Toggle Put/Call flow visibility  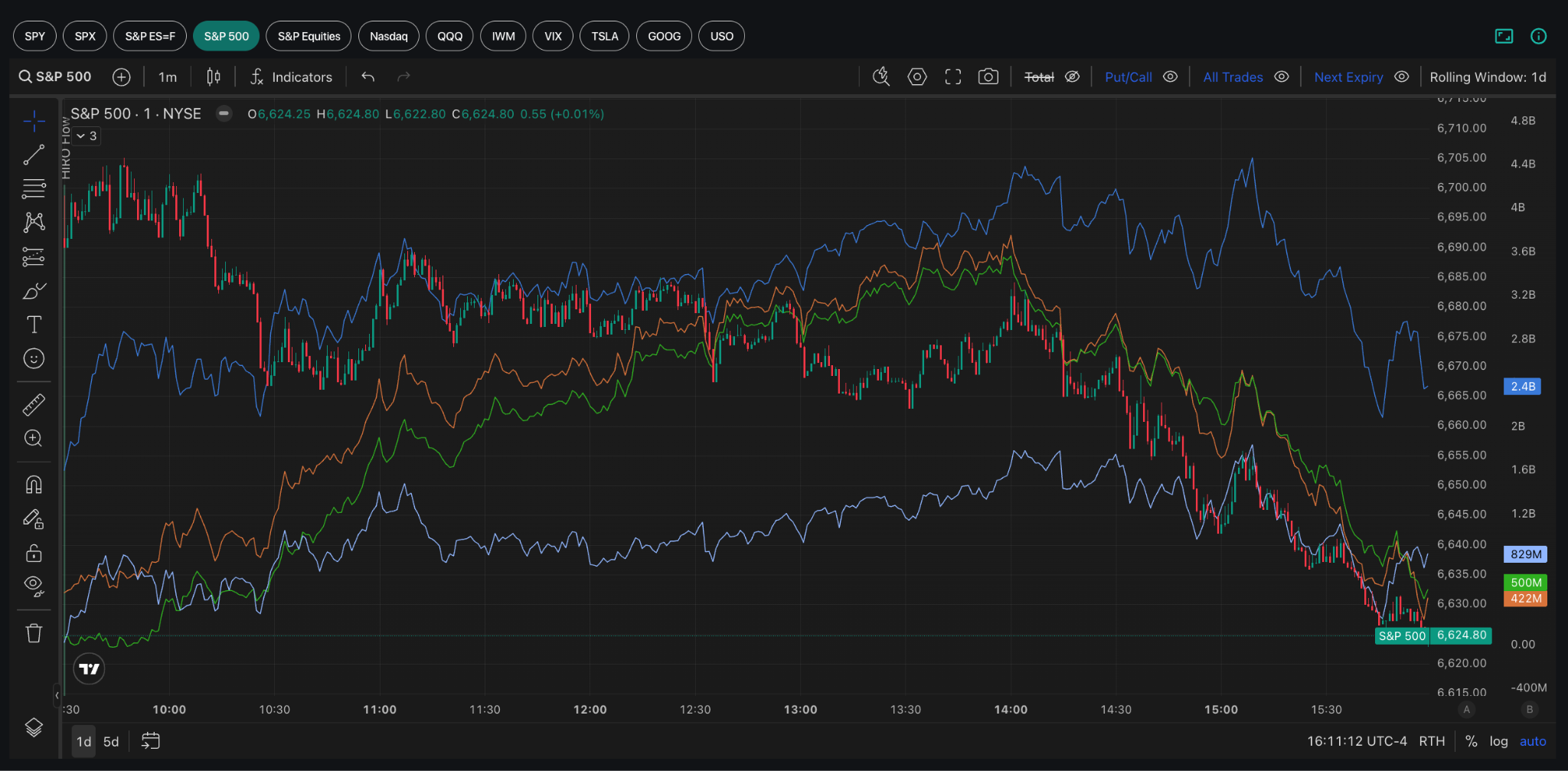(1170, 77)
